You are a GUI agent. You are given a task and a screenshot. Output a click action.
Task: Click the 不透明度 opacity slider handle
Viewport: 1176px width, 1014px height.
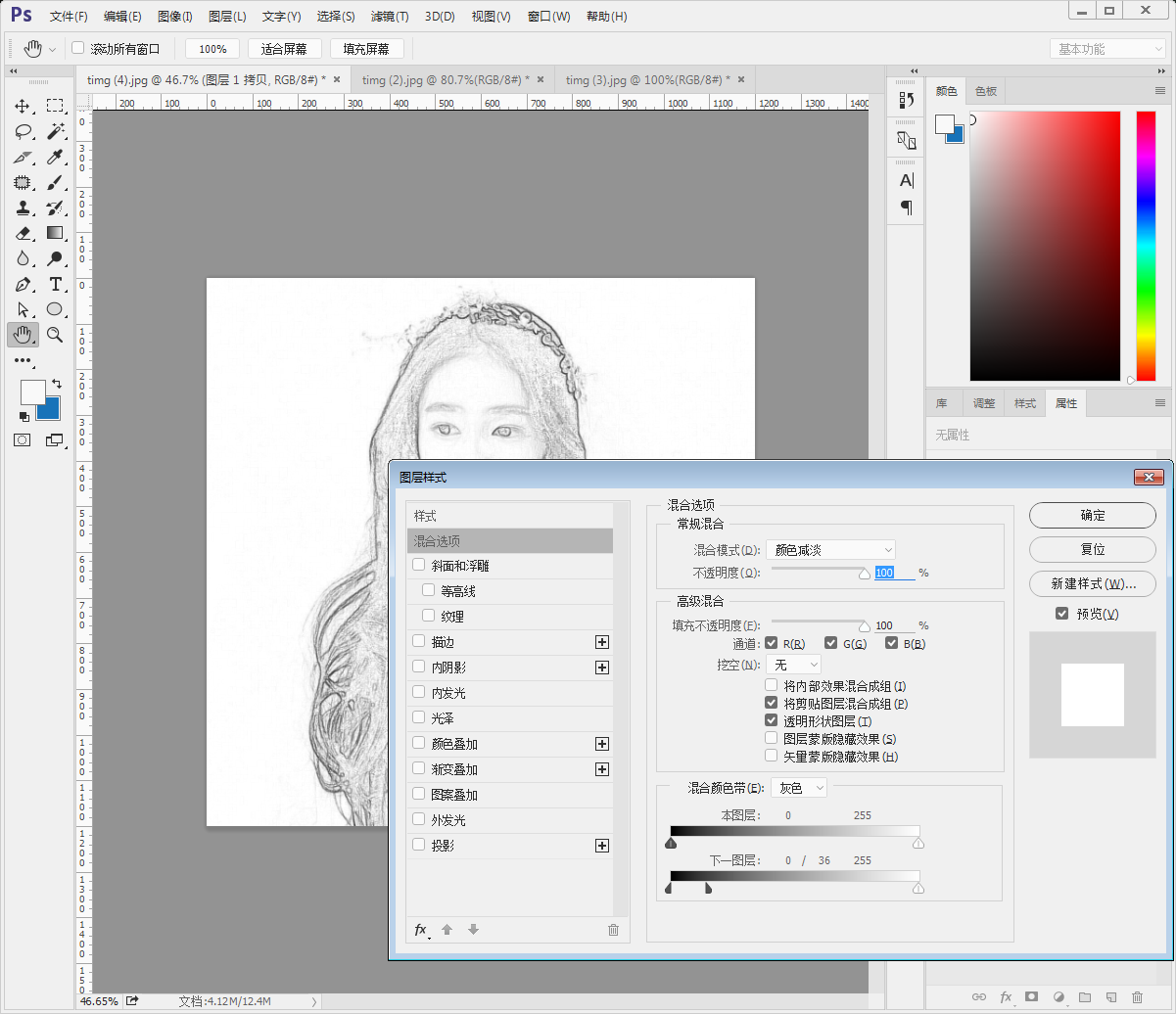(865, 575)
